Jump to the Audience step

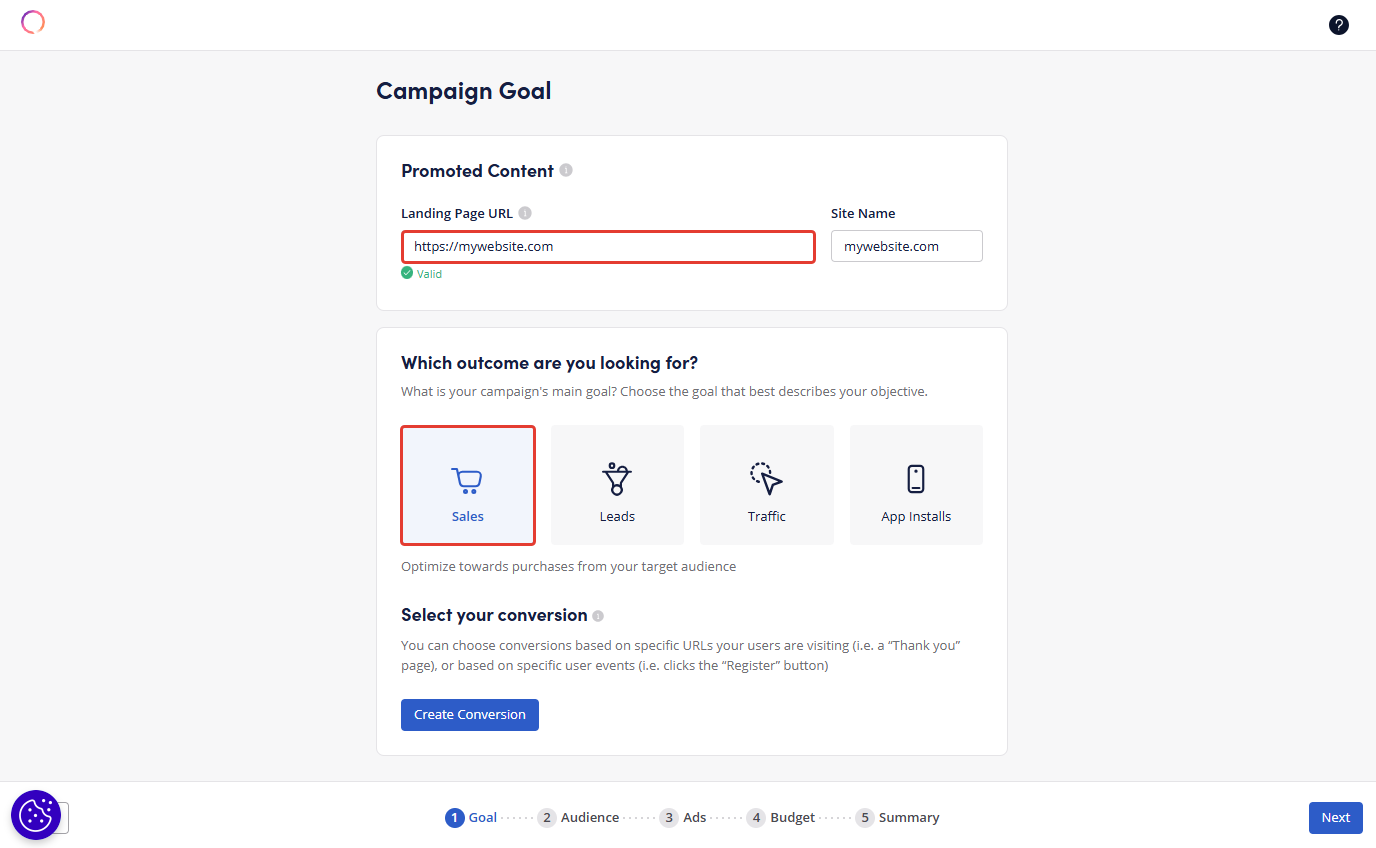[578, 818]
